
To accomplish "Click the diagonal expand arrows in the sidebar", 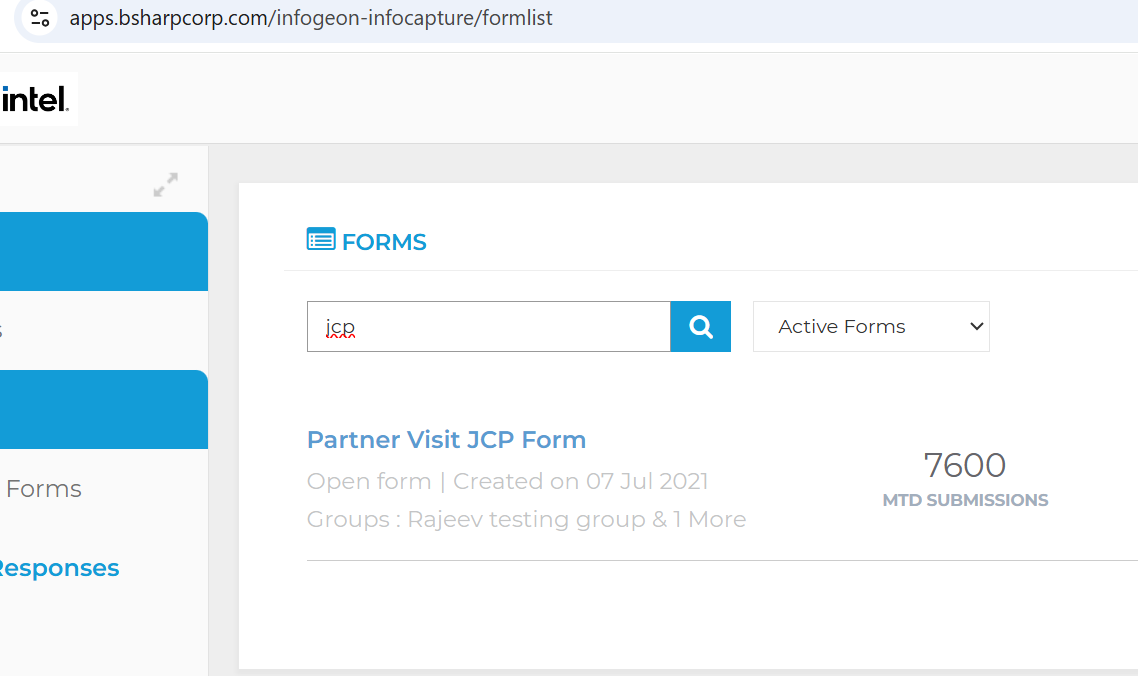I will [x=166, y=184].
